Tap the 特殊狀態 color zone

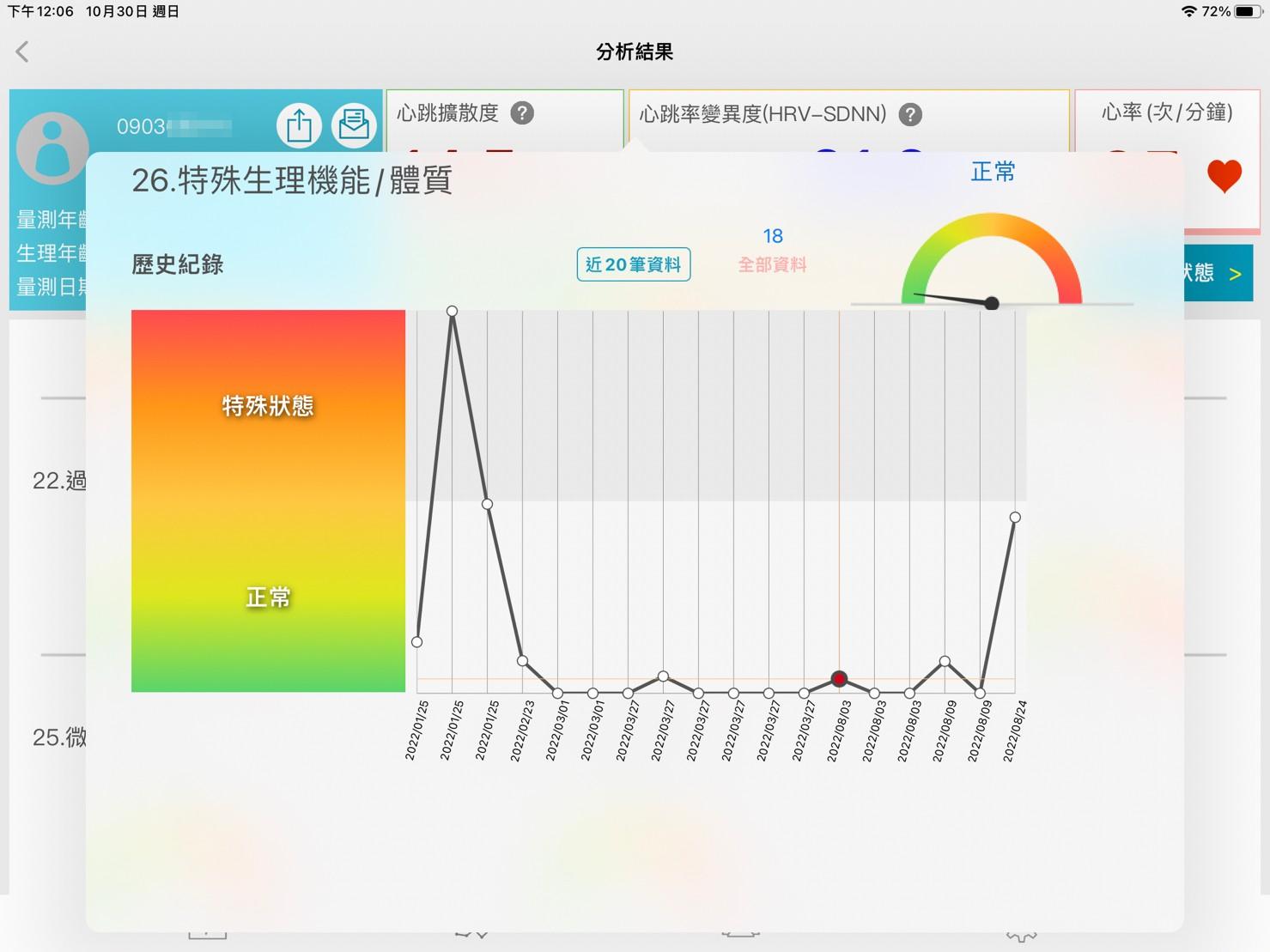pos(268,406)
